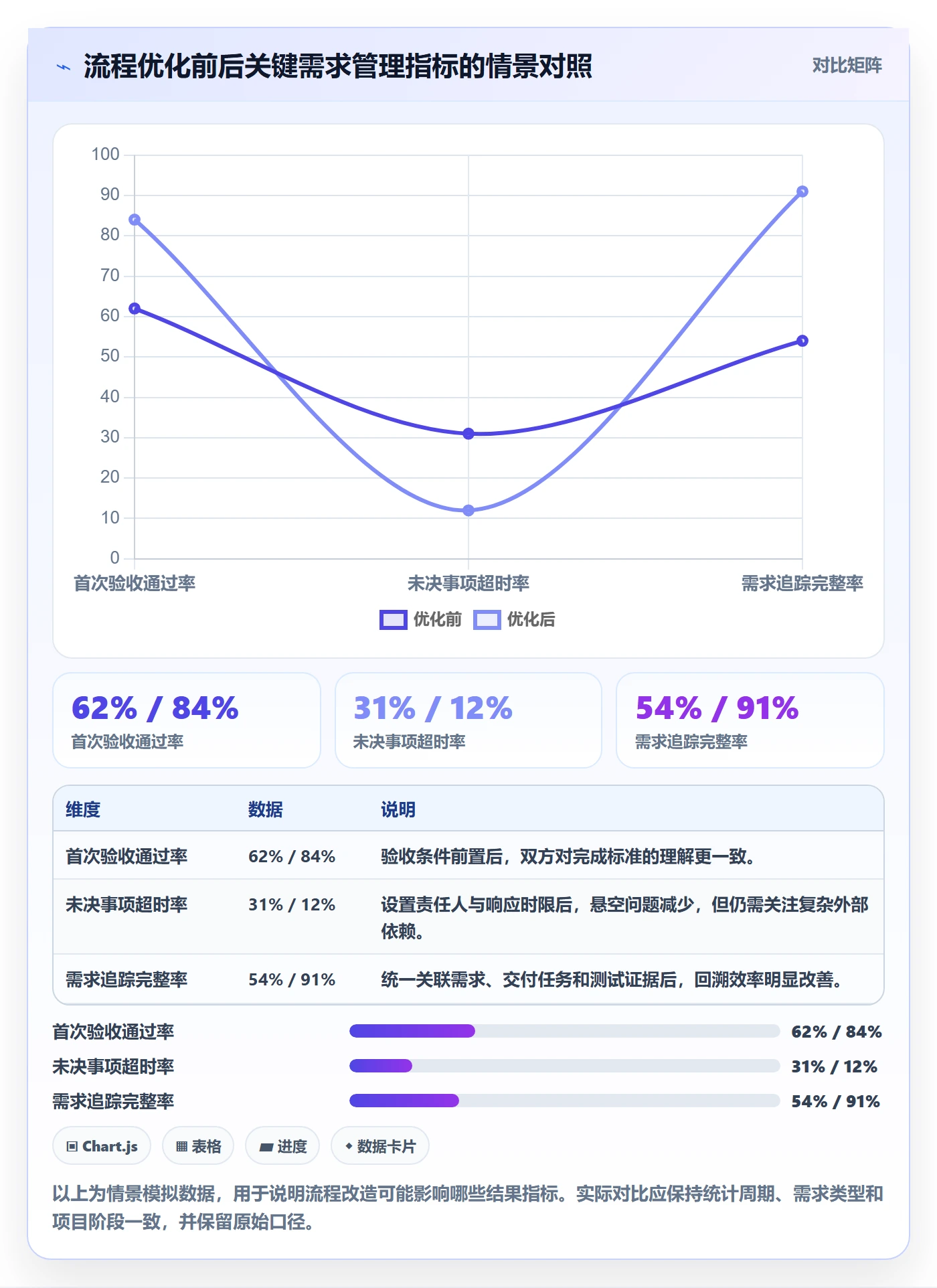Click the 优化前 point at 需求追踪完整率
Viewport: 937px width, 1288px height.
pyautogui.click(x=802, y=341)
